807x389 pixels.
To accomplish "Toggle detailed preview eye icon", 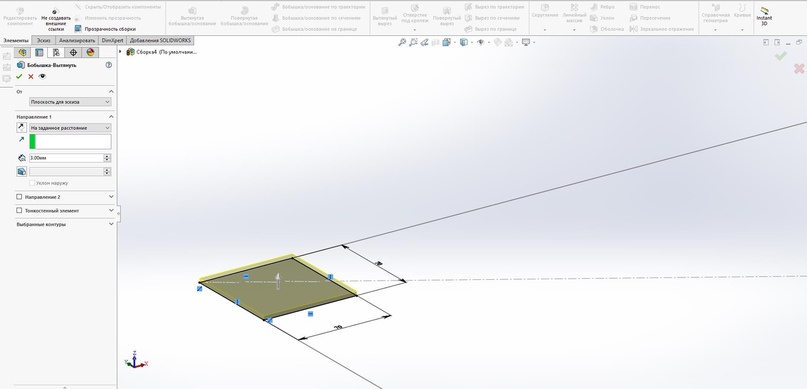I will click(x=42, y=76).
